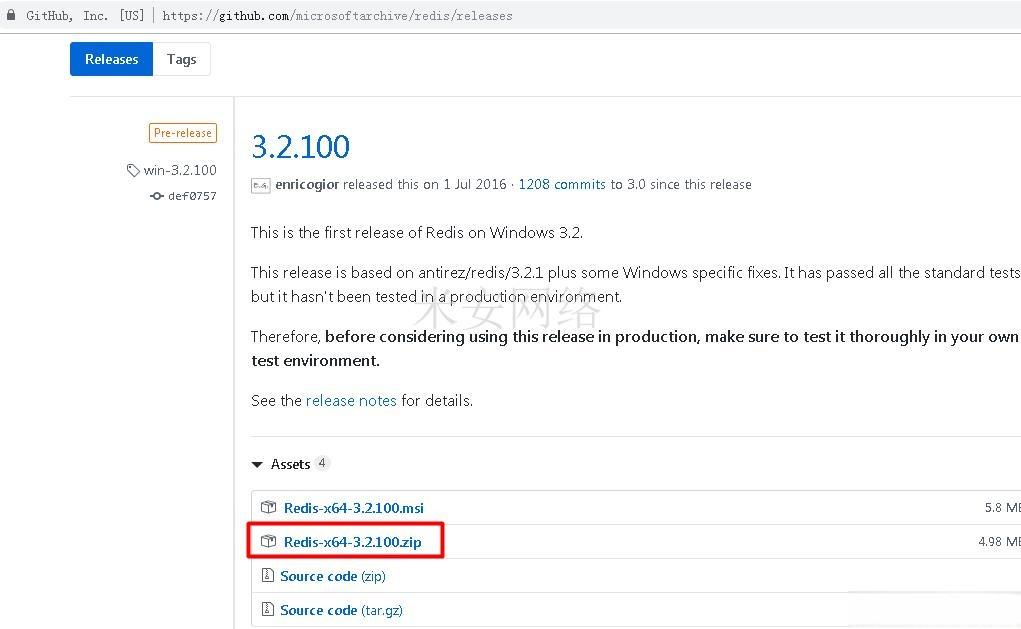This screenshot has width=1021, height=629.
Task: Click the sentence starting "This release is based on antirez/redis/3.2.1"
Action: click(x=636, y=285)
